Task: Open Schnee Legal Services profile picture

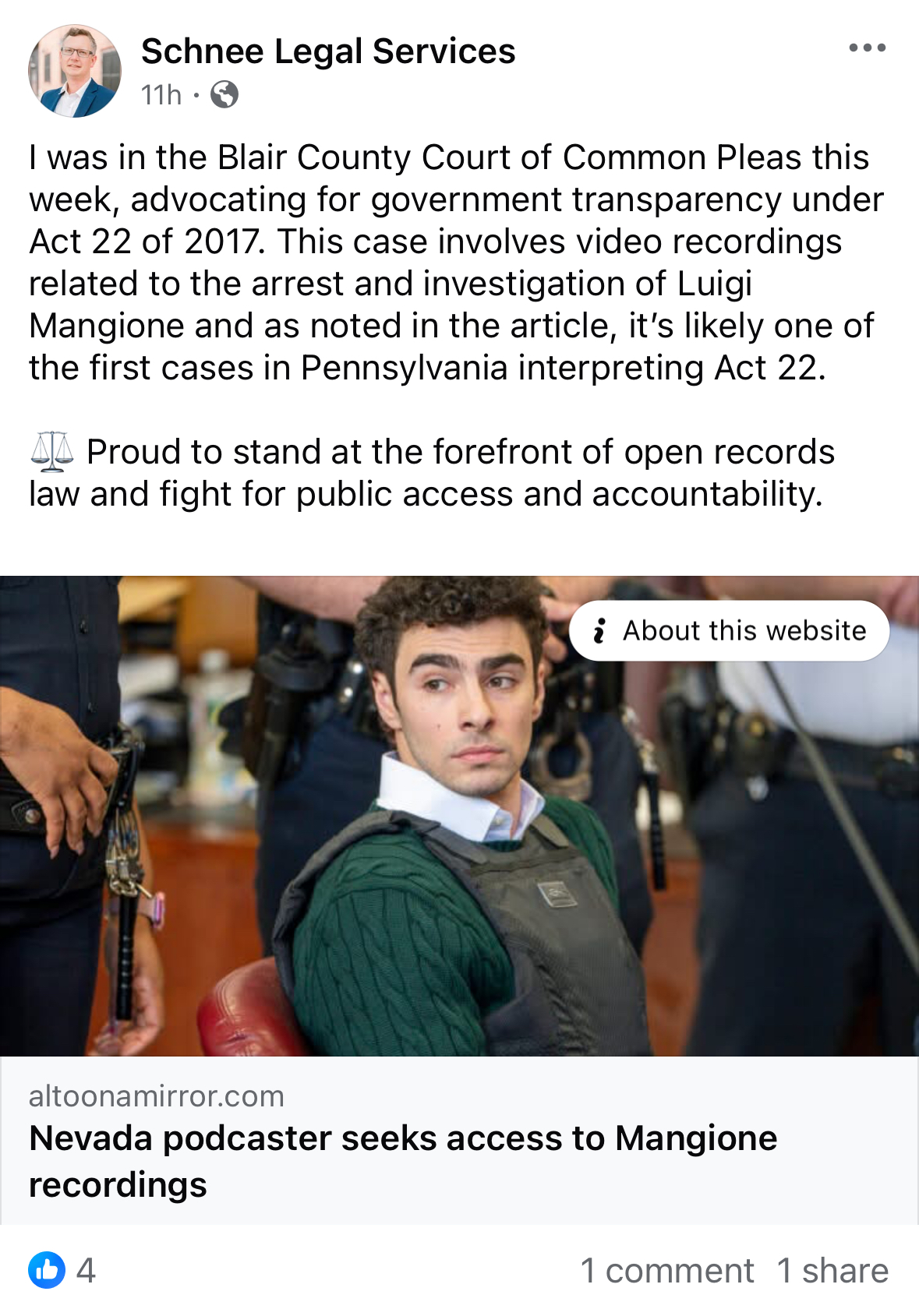Action: pyautogui.click(x=75, y=71)
